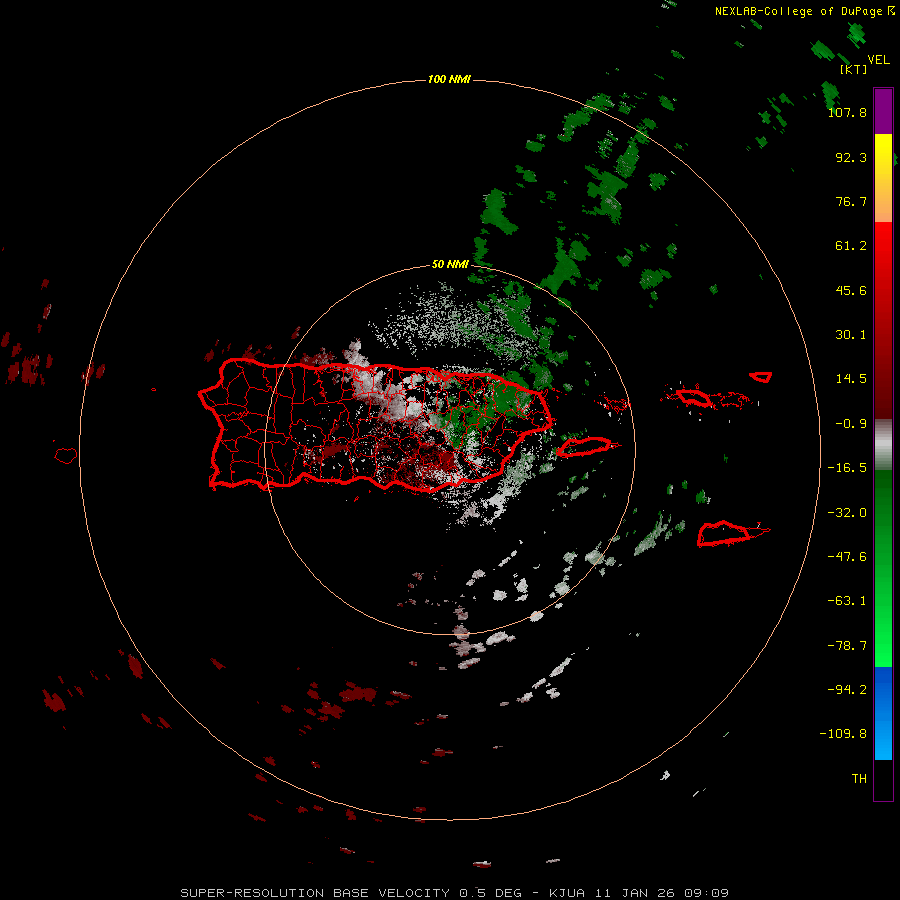Click the -109.8 velocity scale value
The width and height of the screenshot is (900, 900).
coord(843,734)
